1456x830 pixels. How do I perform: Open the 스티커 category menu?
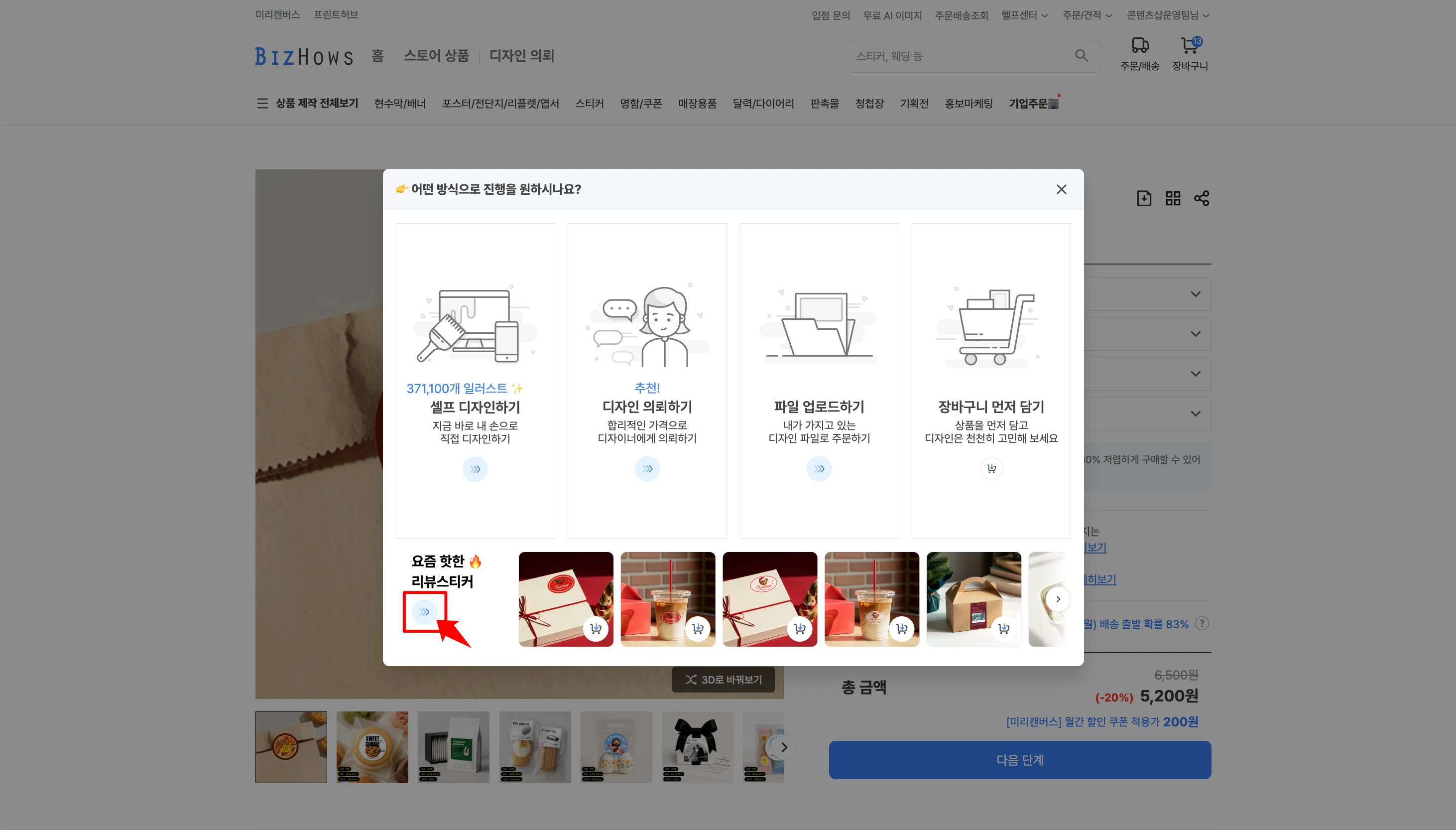[589, 103]
